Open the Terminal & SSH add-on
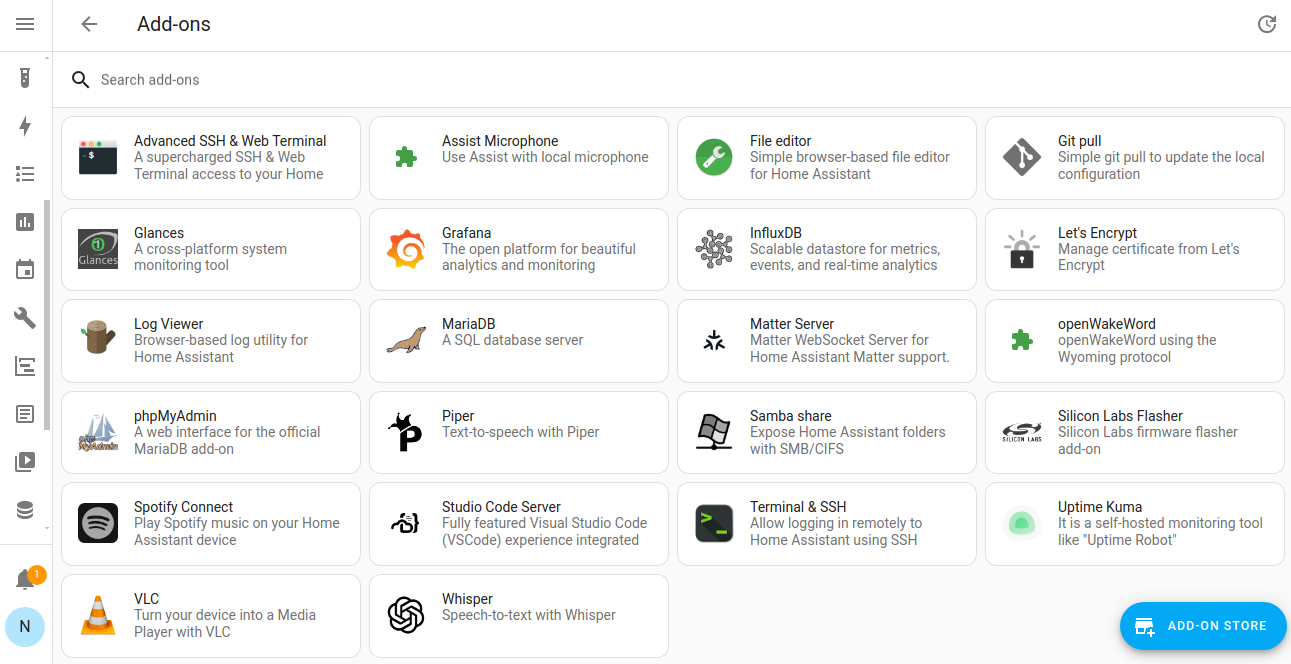Viewport: 1291px width, 664px height. (x=826, y=523)
